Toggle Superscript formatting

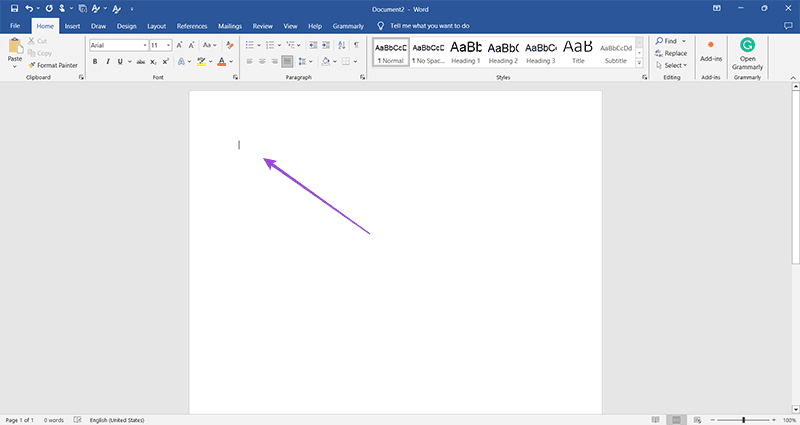[166, 62]
